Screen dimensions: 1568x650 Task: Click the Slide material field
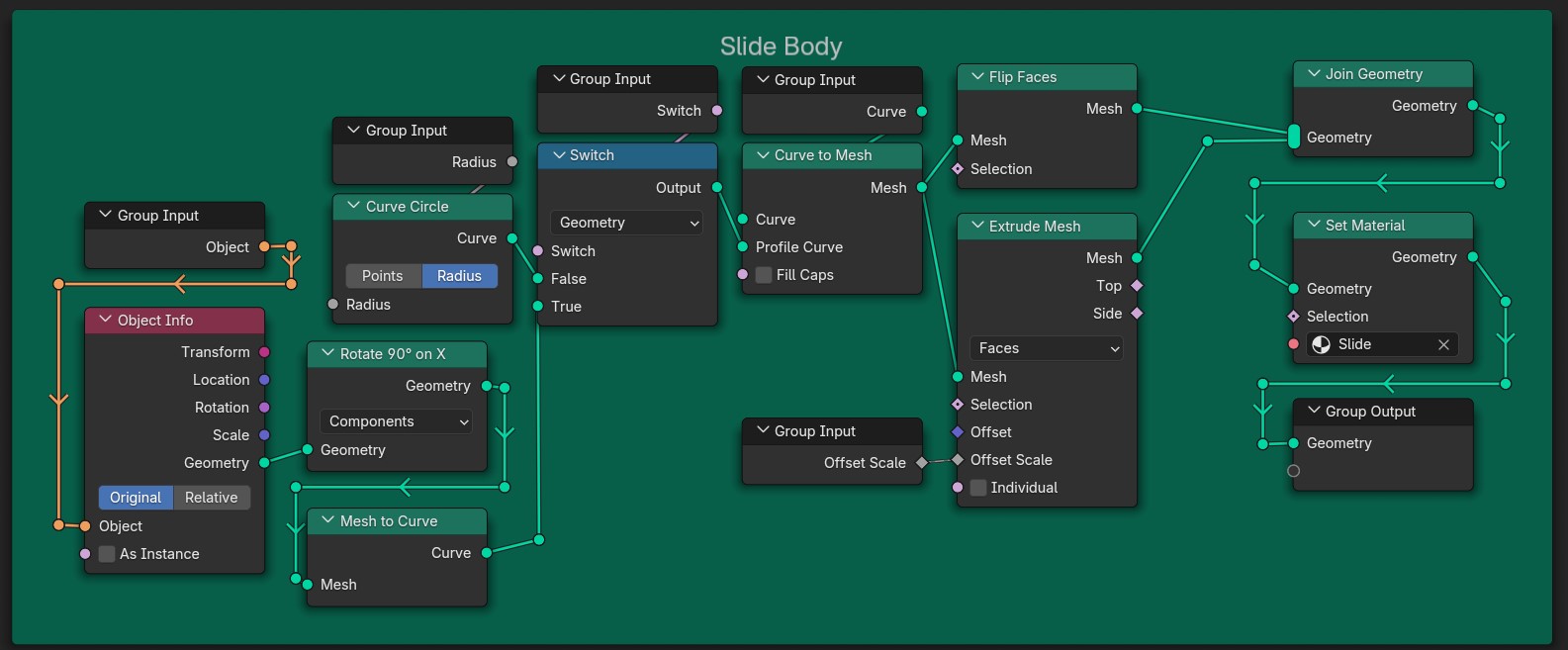(1383, 344)
